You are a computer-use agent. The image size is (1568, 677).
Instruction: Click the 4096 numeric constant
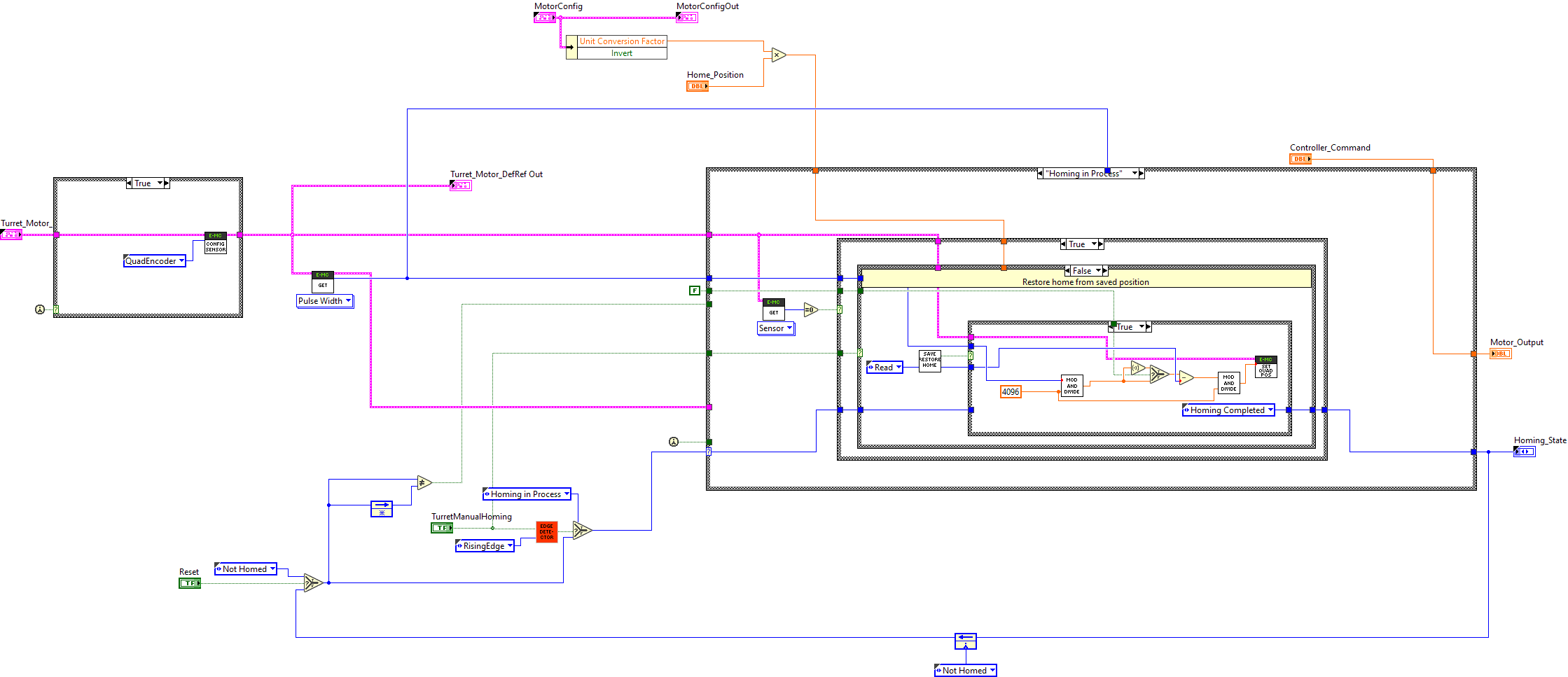[1010, 392]
